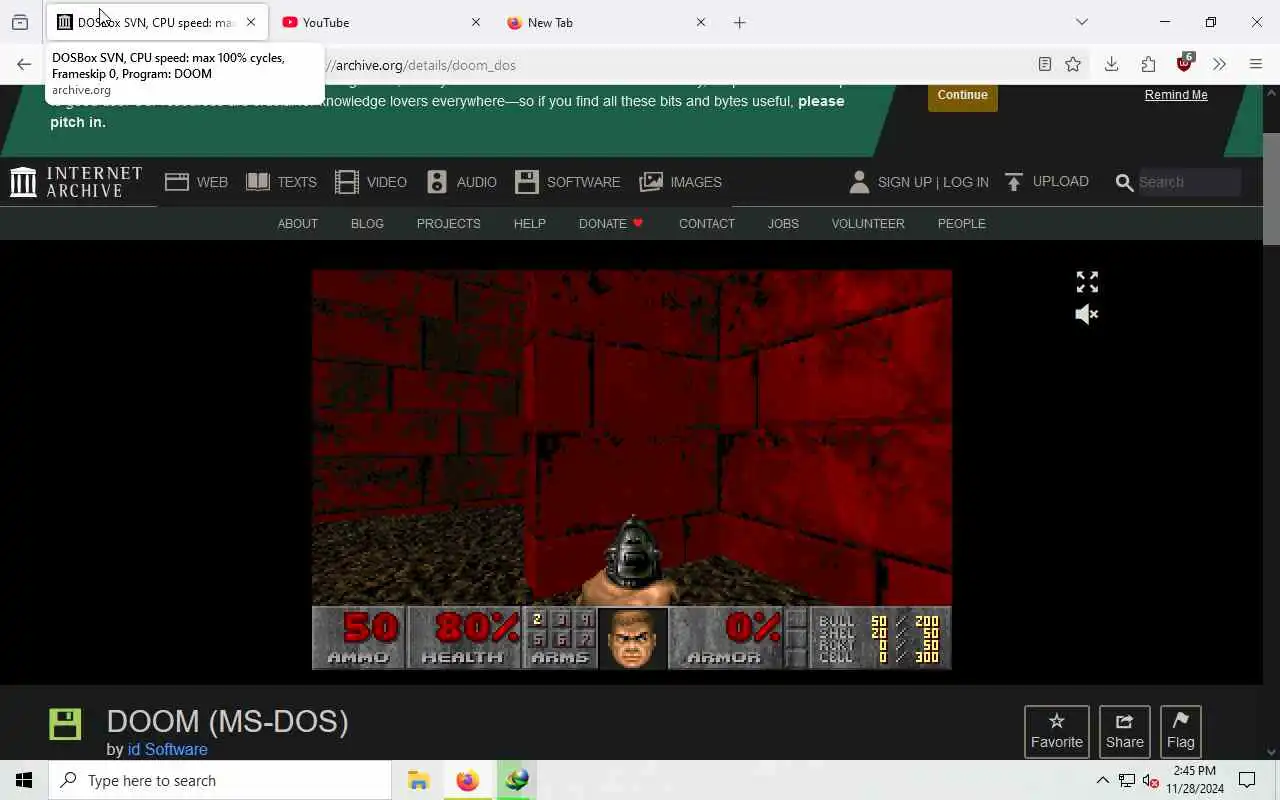Image resolution: width=1280 pixels, height=800 pixels.
Task: Click Firefox icon in taskbar
Action: point(467,780)
